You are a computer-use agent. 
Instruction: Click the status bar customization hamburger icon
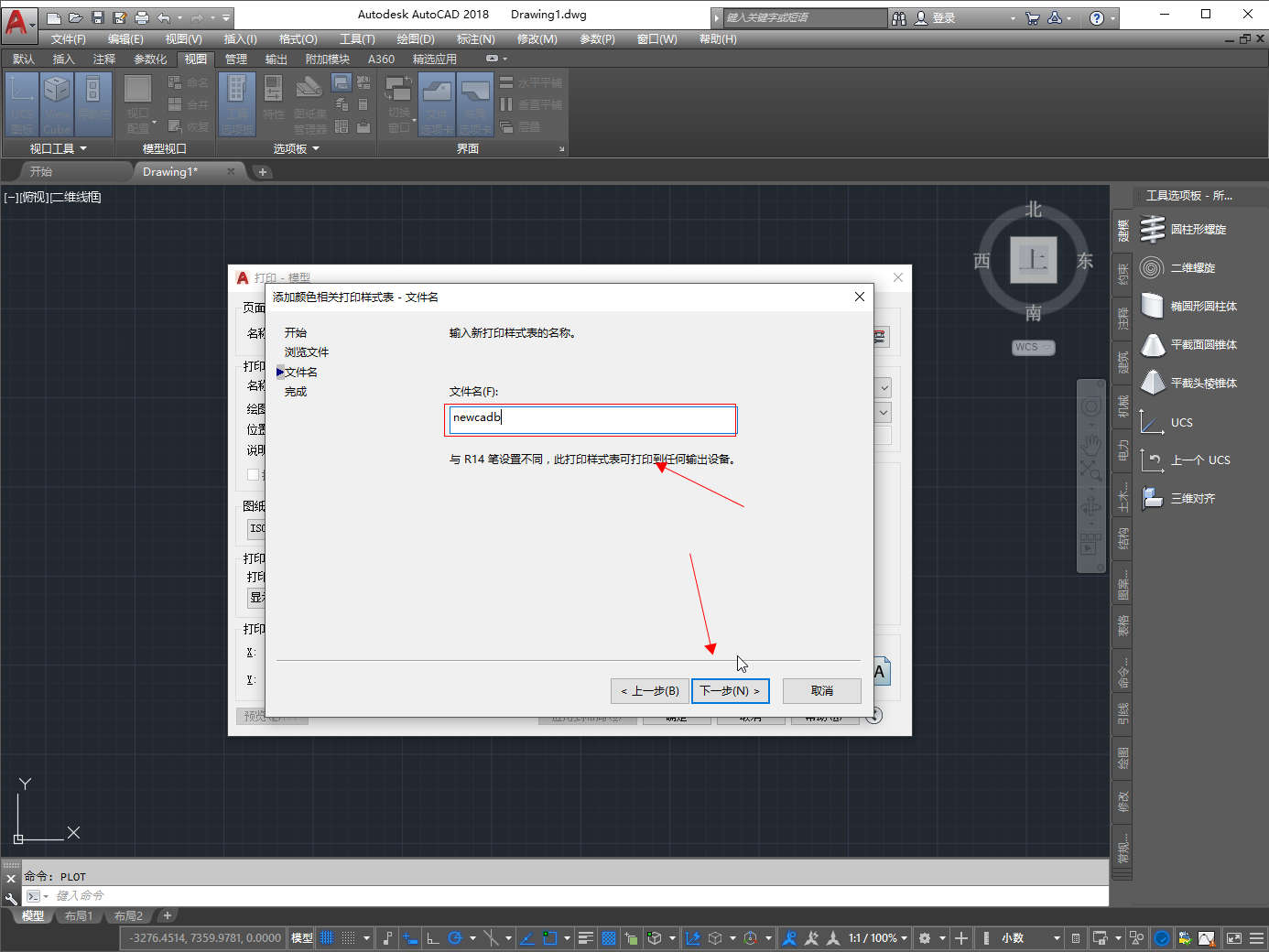[x=1256, y=938]
